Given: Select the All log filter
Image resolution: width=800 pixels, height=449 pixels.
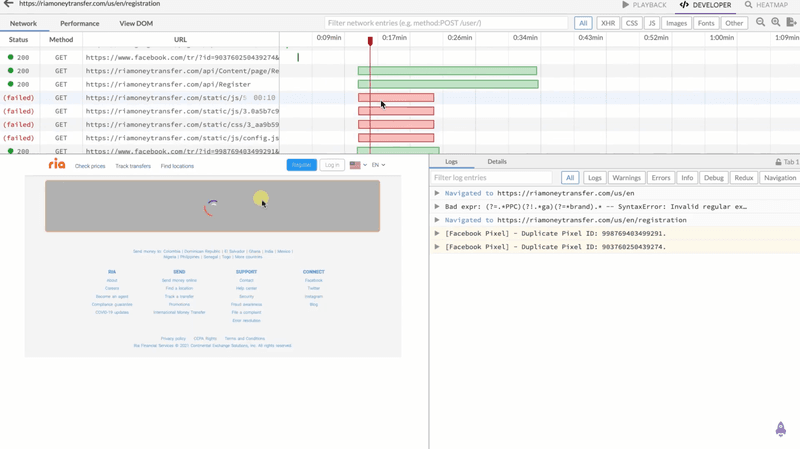Looking at the screenshot, I should (x=570, y=178).
